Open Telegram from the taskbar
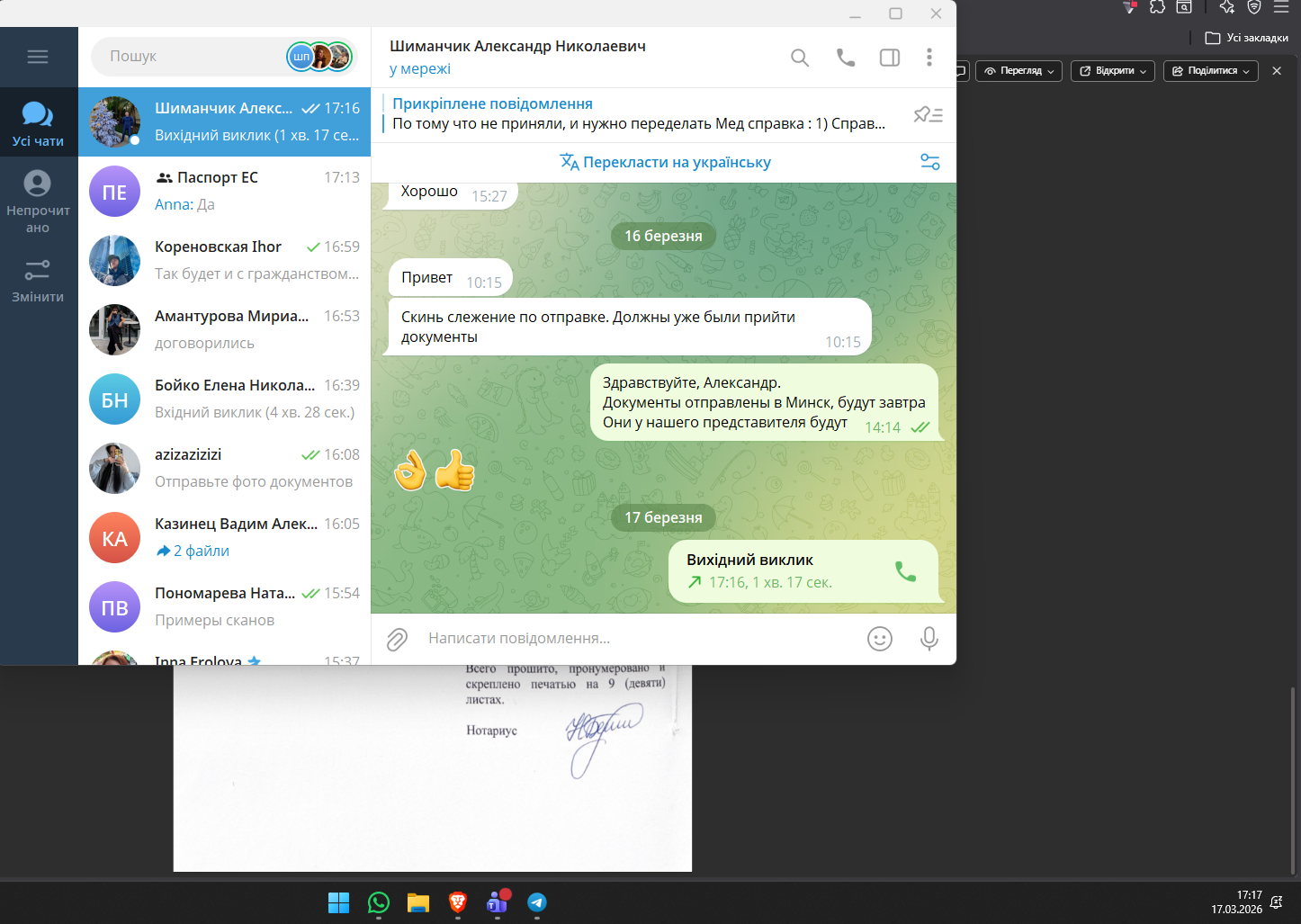 (x=537, y=902)
